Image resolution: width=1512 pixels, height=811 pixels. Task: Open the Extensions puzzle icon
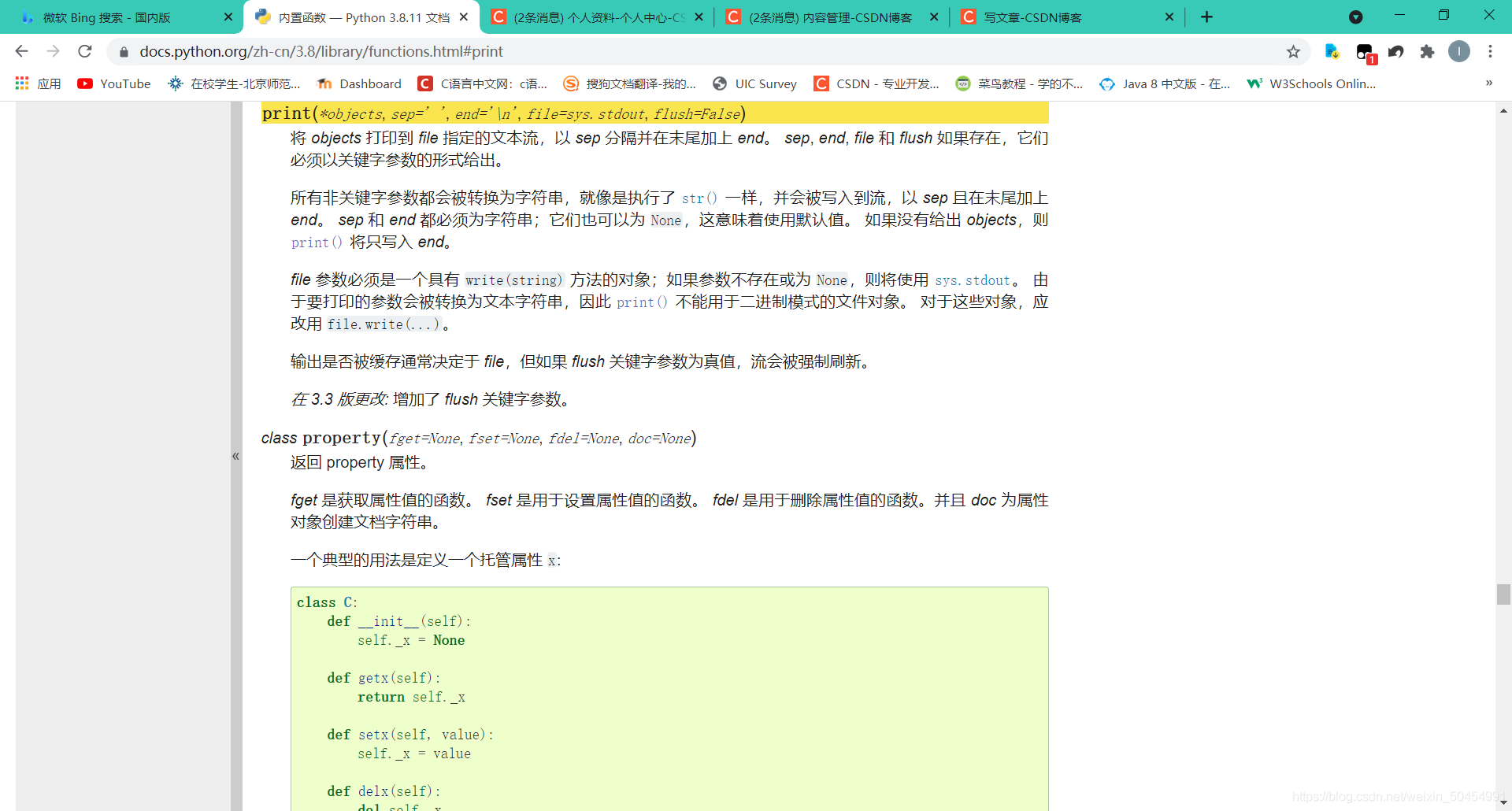[x=1427, y=52]
